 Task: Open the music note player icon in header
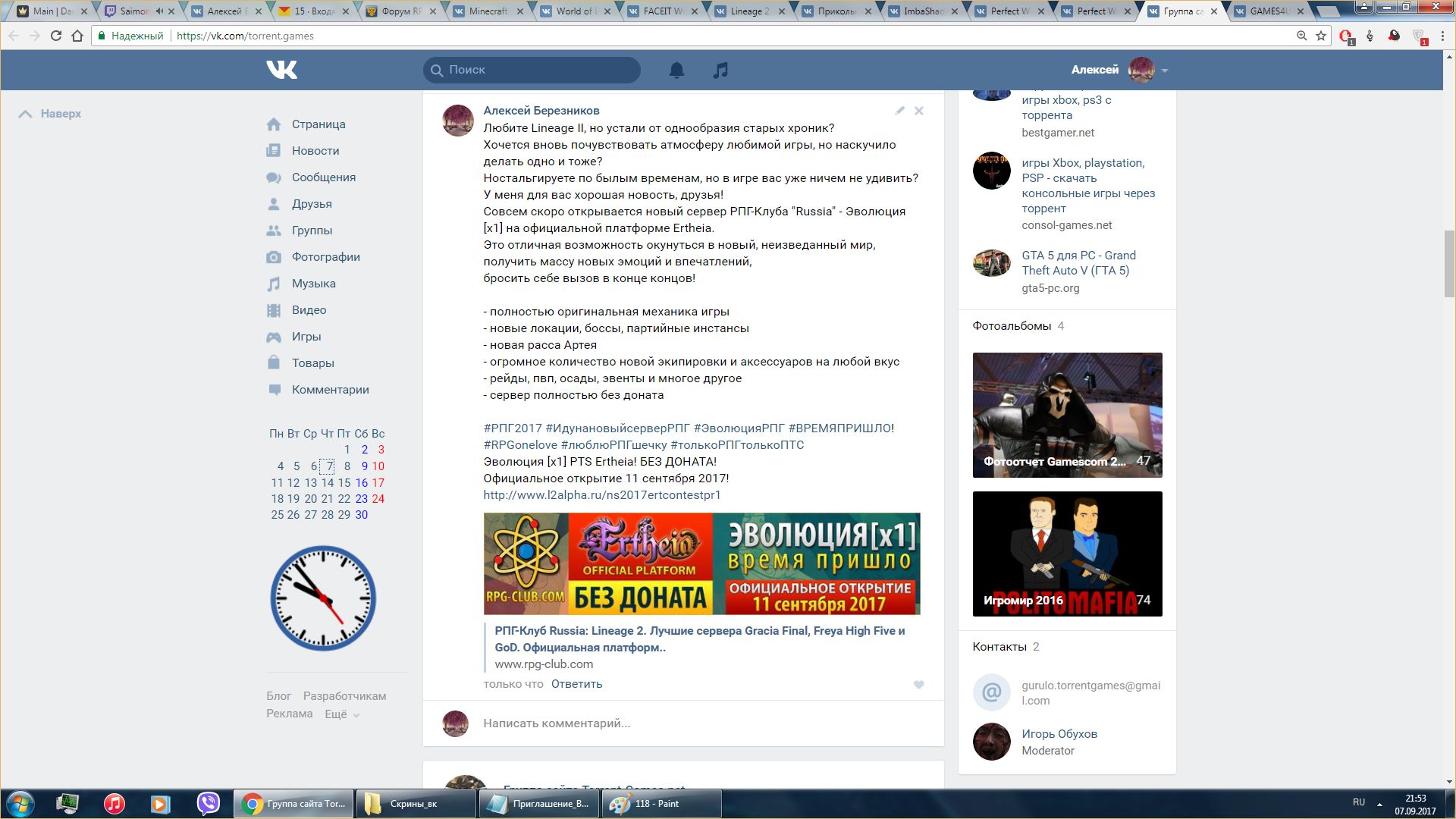click(720, 70)
